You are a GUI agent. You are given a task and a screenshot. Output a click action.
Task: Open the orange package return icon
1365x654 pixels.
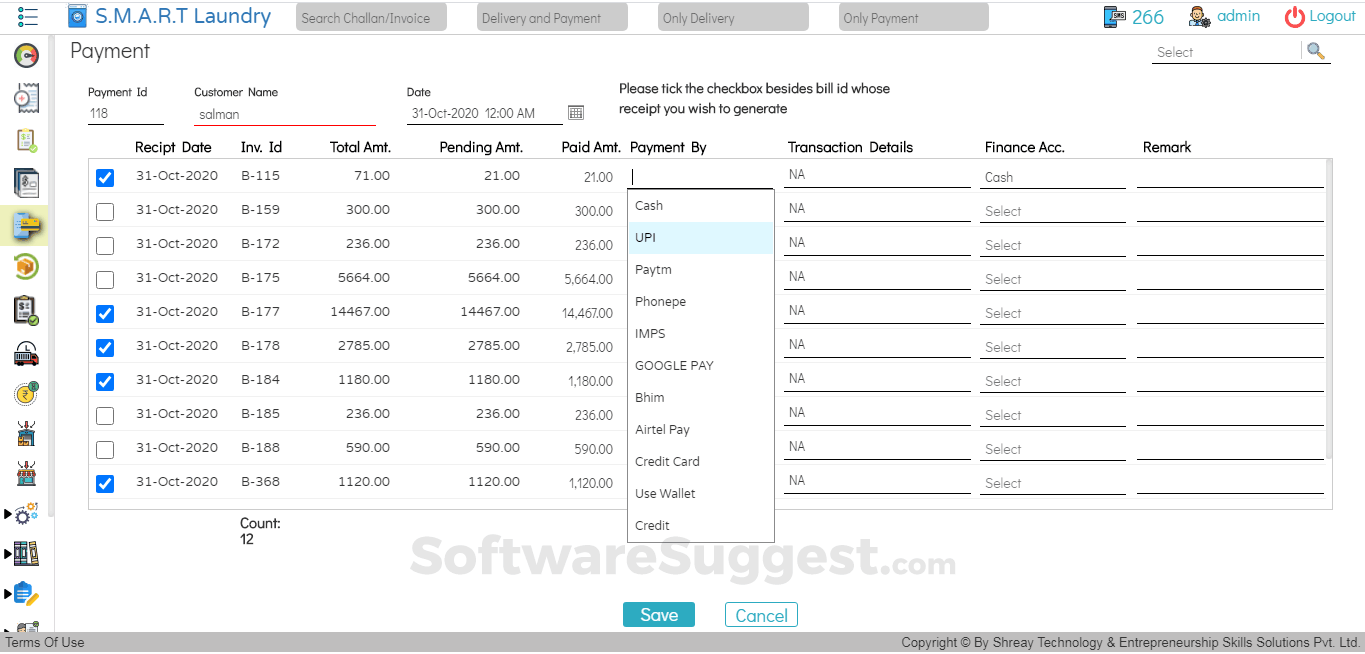(26, 267)
